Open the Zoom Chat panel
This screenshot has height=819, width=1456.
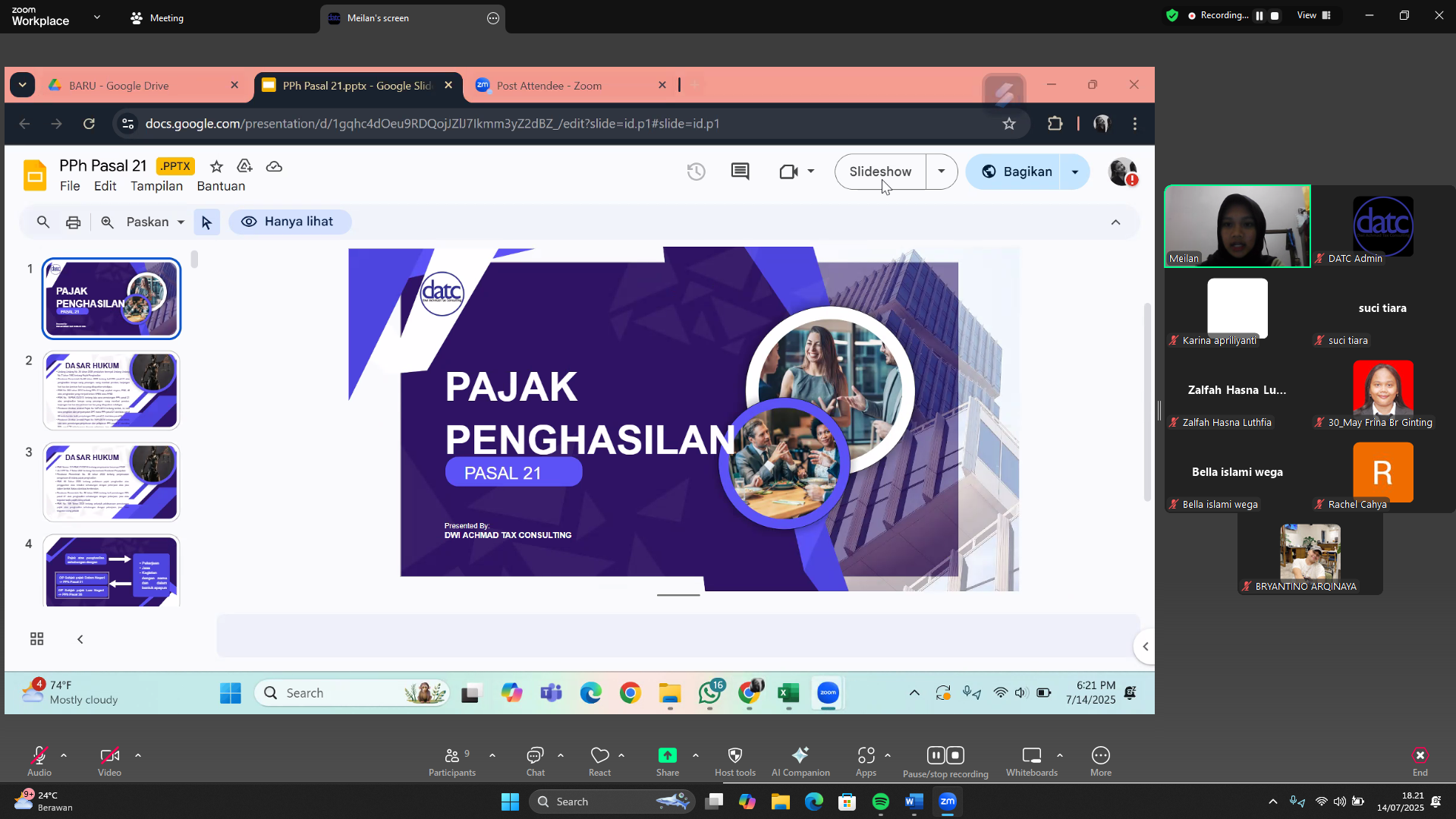click(x=535, y=761)
